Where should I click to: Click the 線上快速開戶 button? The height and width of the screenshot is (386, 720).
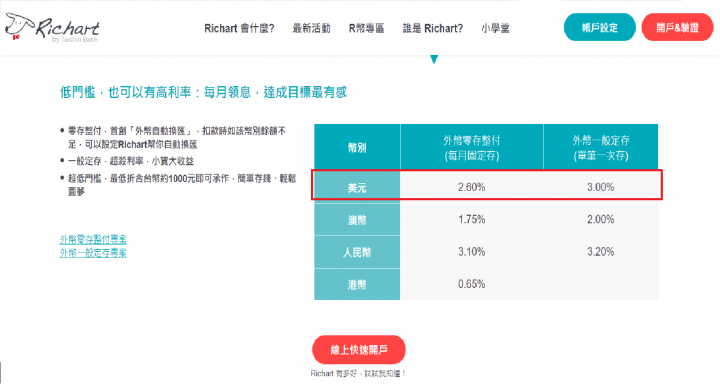point(359,350)
